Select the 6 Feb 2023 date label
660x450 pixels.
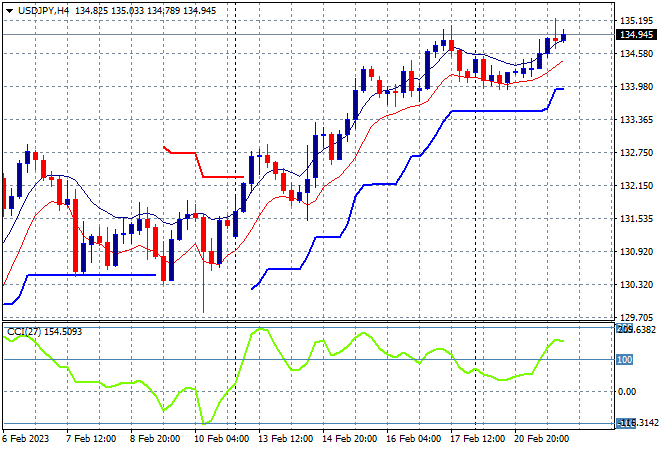coord(26,439)
